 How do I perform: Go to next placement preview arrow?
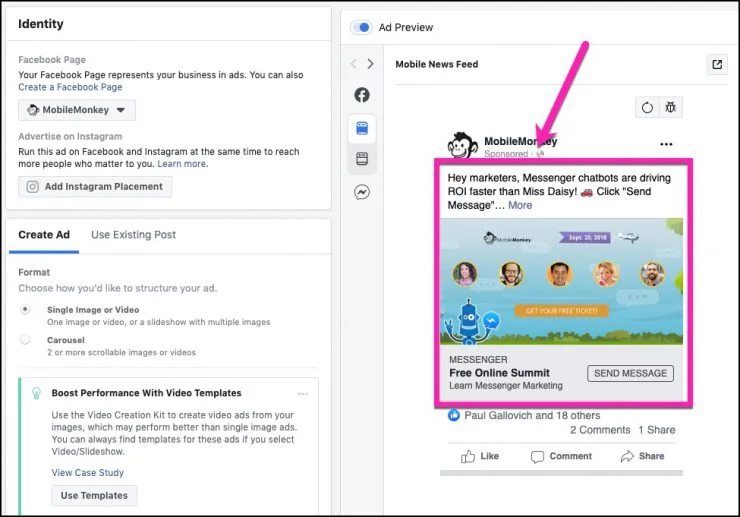[x=370, y=64]
